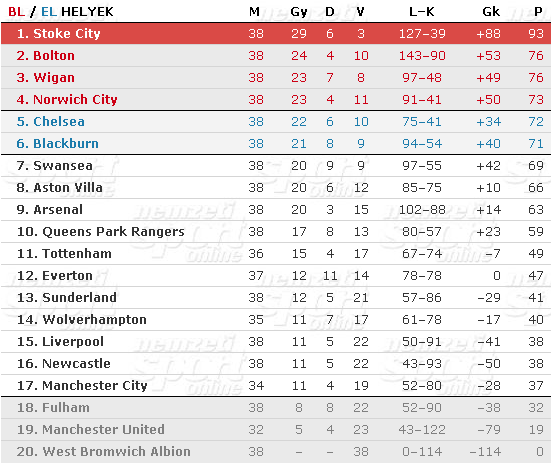Open Queens Park Rangers entry
551x463 pixels.
[101, 232]
